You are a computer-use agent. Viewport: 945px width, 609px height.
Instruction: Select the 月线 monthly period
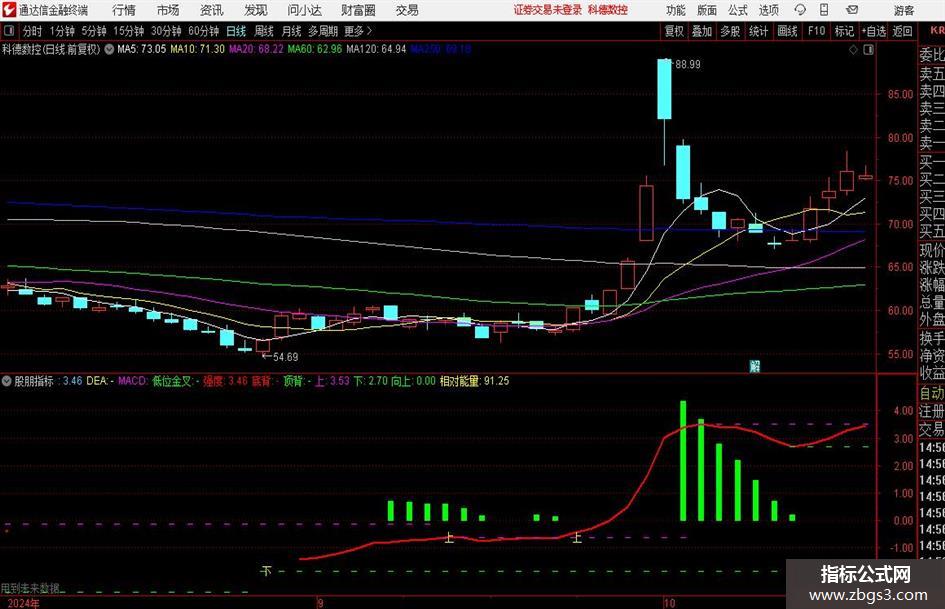click(x=291, y=31)
